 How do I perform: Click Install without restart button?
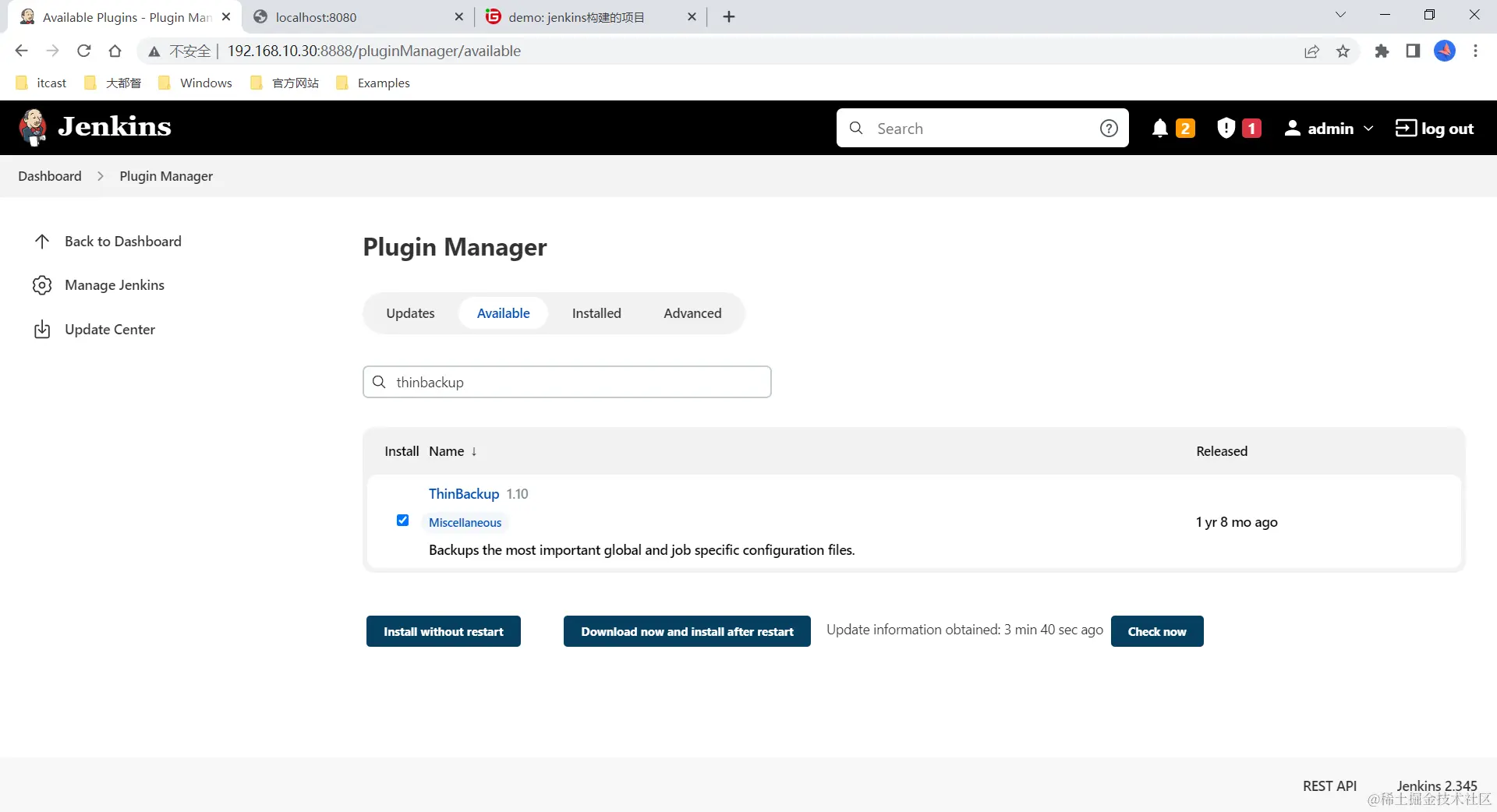[444, 631]
